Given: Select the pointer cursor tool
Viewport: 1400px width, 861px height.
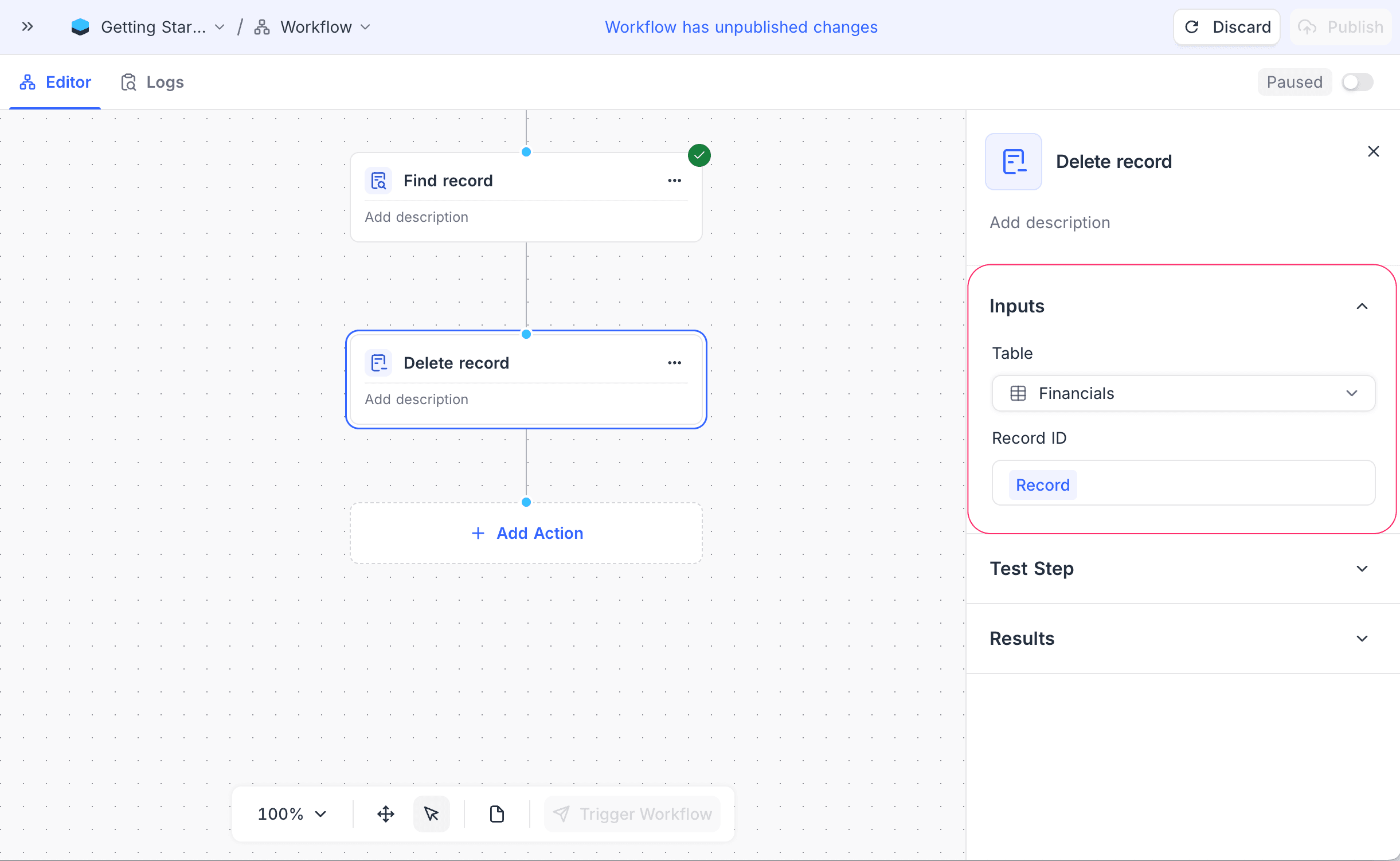Looking at the screenshot, I should coord(431,813).
